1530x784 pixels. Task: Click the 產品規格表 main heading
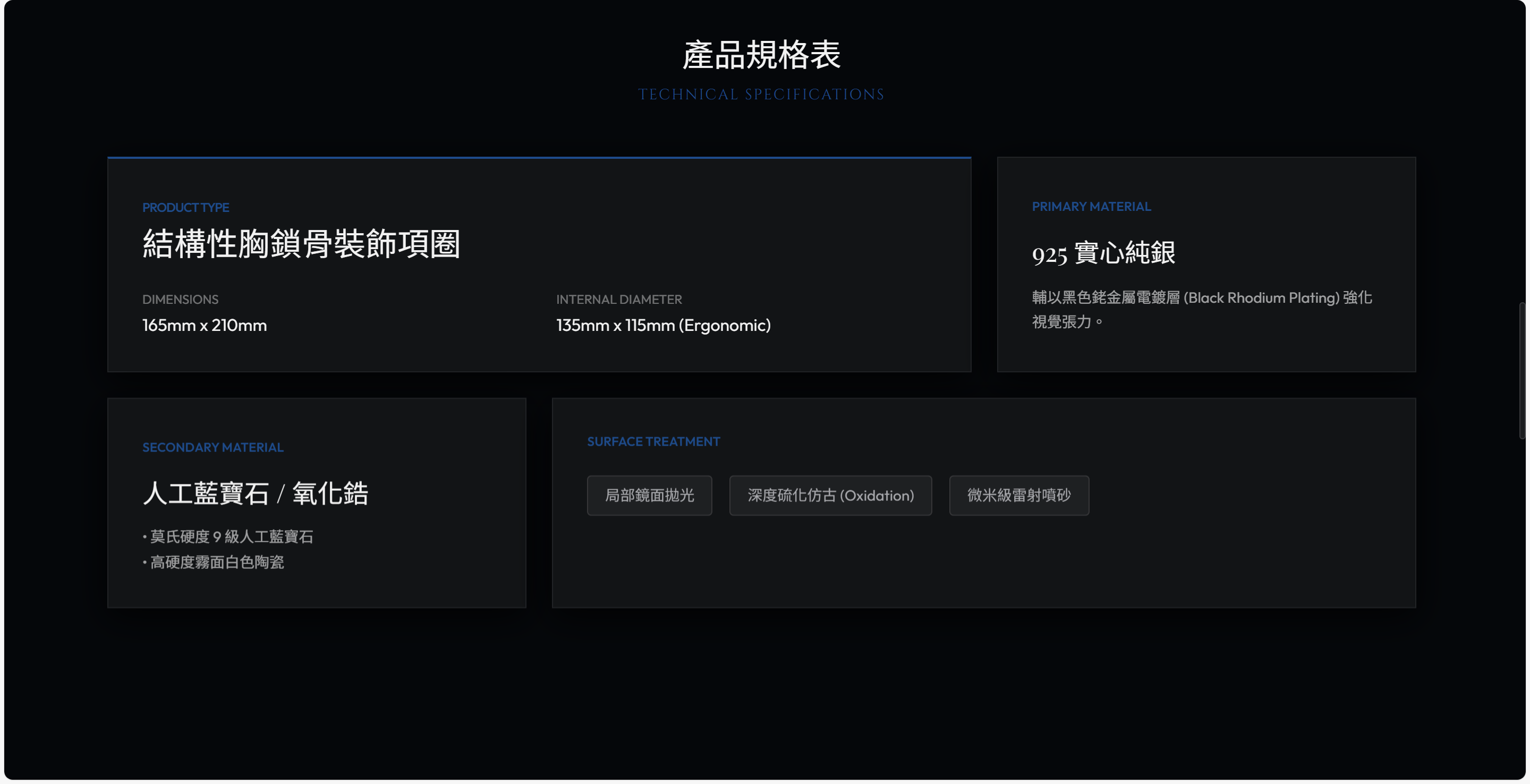pyautogui.click(x=761, y=55)
